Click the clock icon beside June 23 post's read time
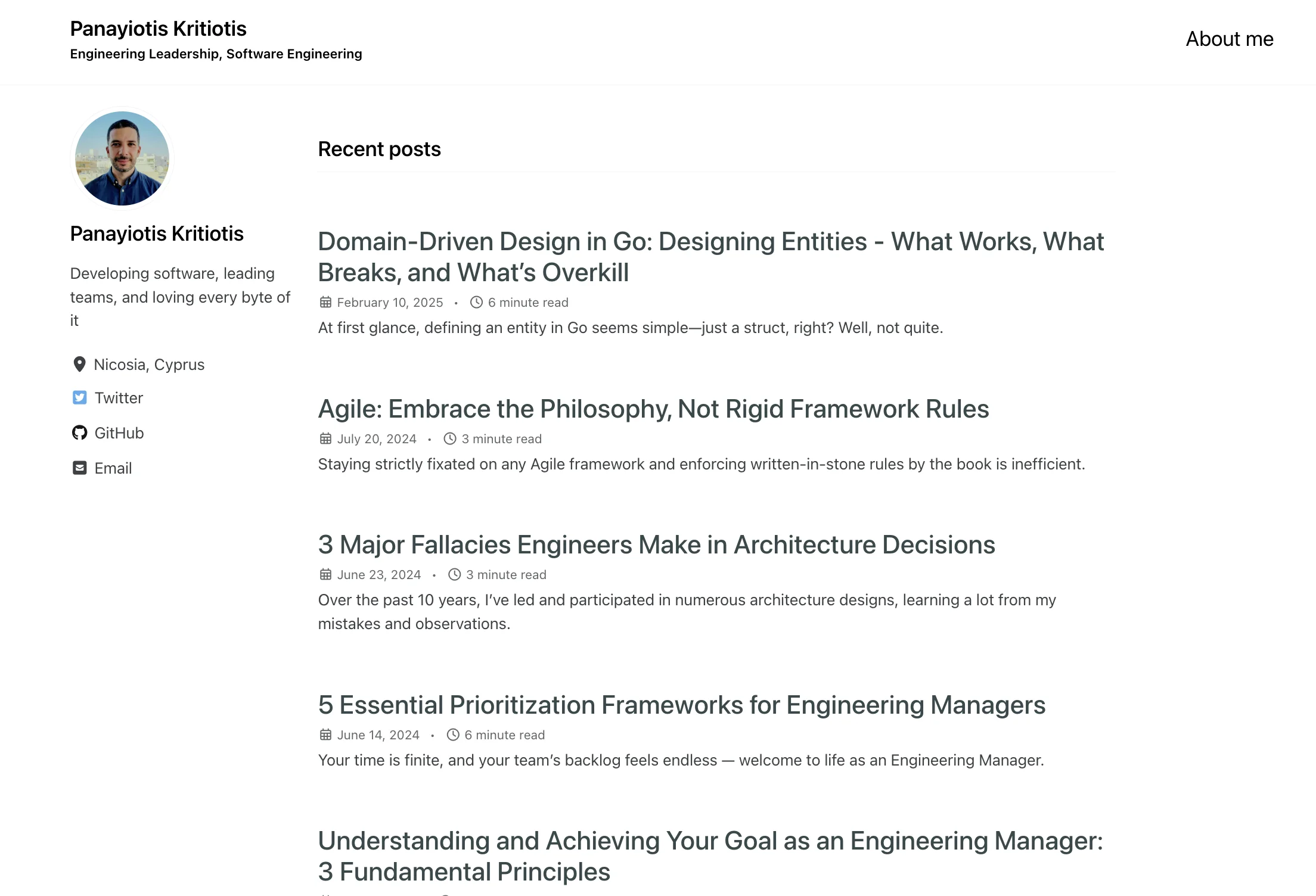1316x896 pixels. coord(454,575)
